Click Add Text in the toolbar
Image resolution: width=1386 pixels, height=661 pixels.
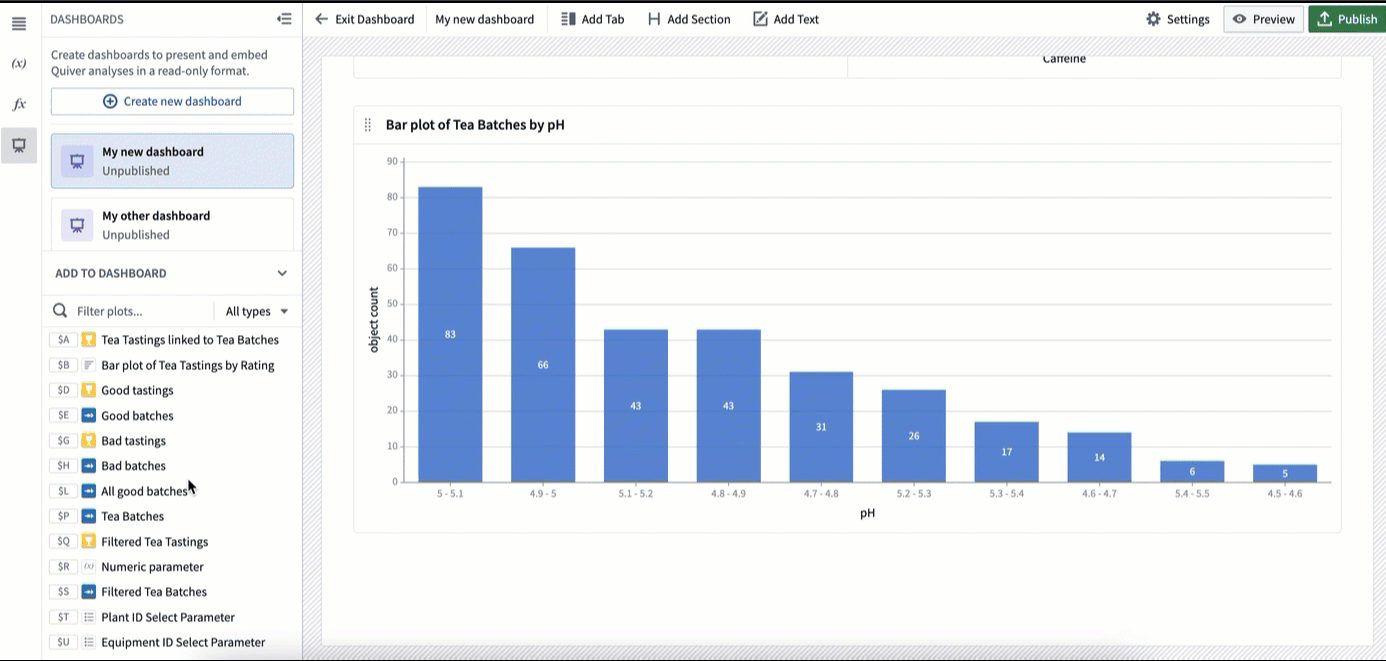click(786, 19)
